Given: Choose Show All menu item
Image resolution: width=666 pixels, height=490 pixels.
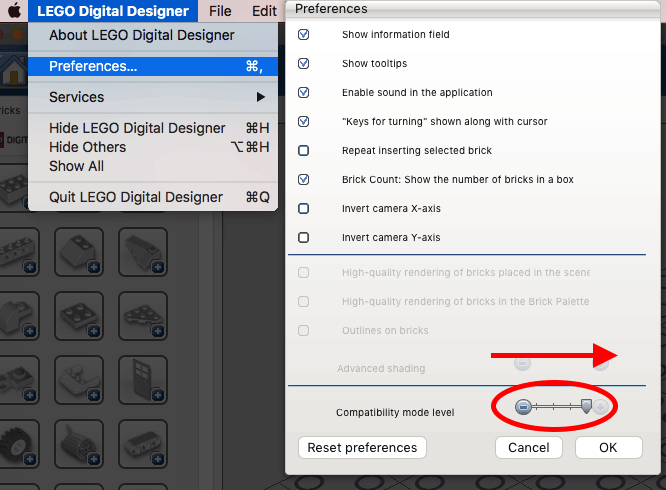Looking at the screenshot, I should click(153, 166).
